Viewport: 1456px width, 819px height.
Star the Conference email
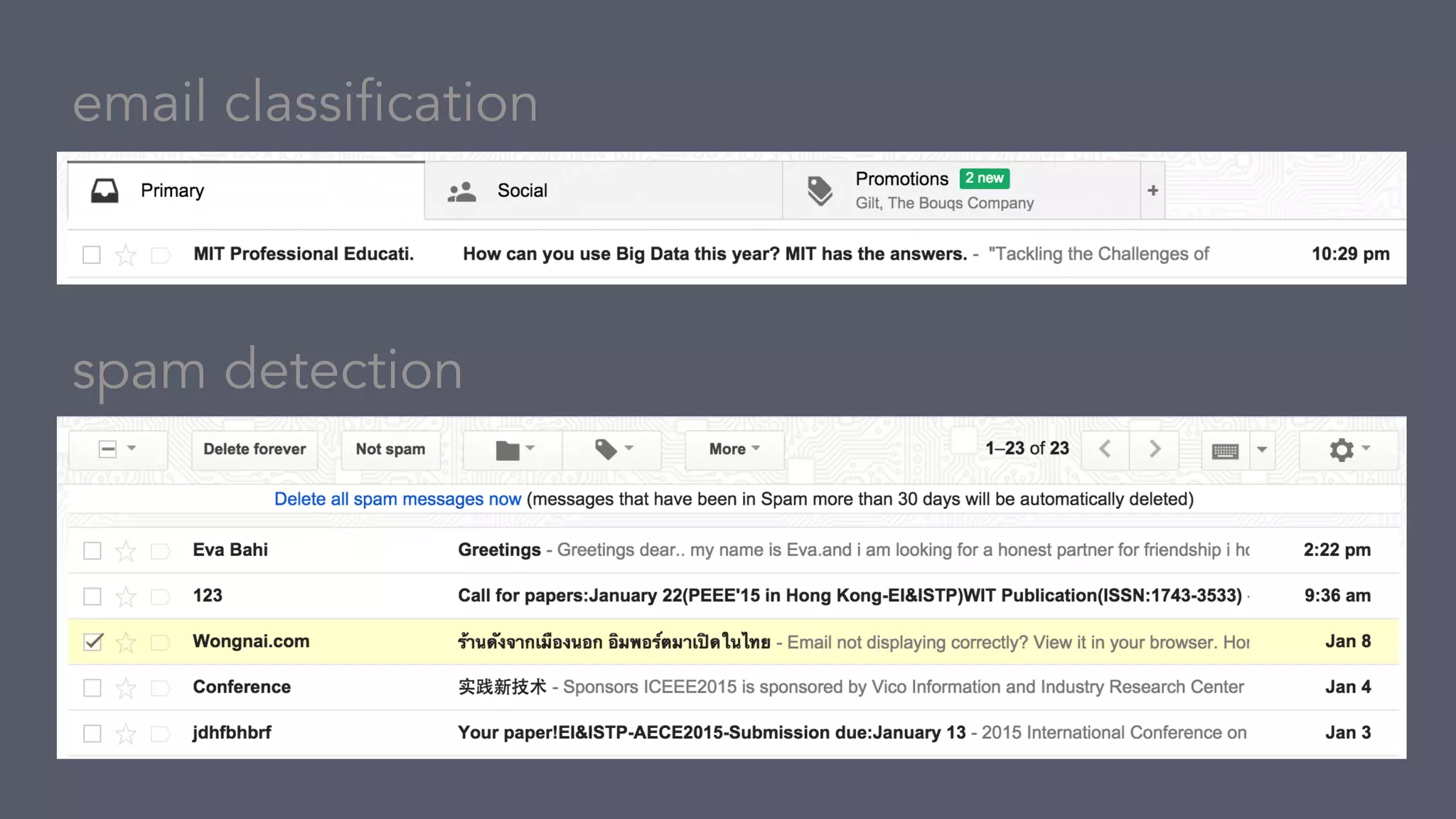click(x=126, y=687)
